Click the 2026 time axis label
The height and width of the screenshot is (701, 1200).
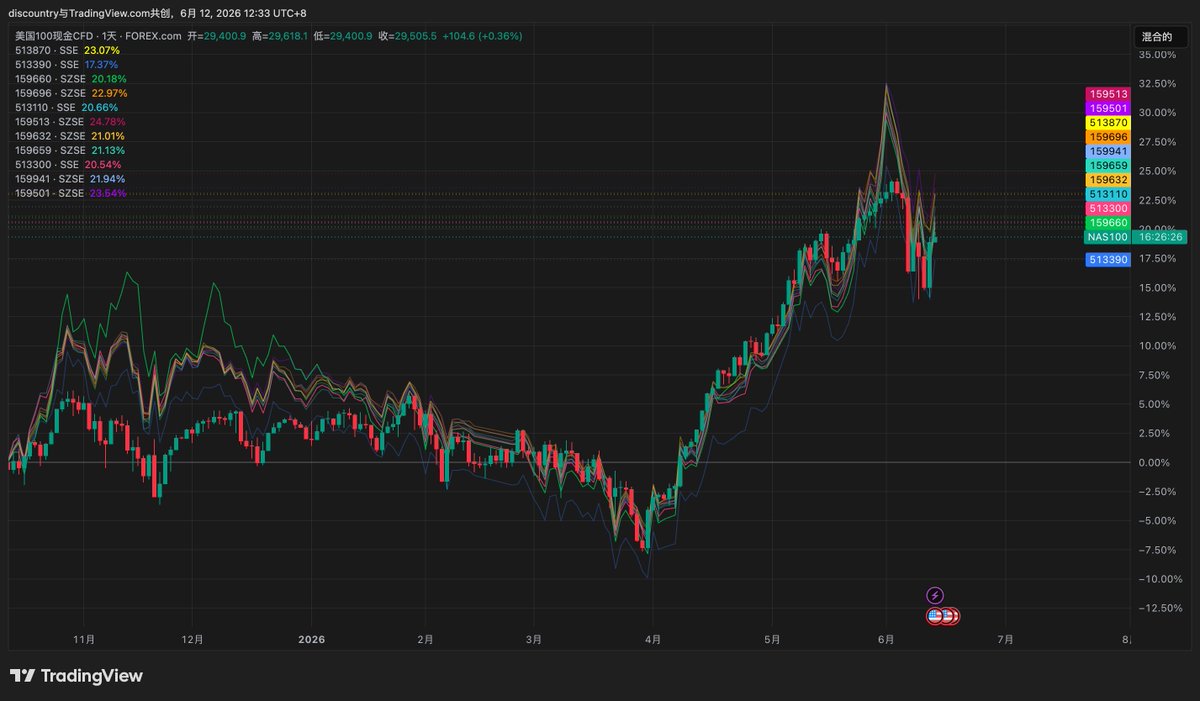[312, 639]
